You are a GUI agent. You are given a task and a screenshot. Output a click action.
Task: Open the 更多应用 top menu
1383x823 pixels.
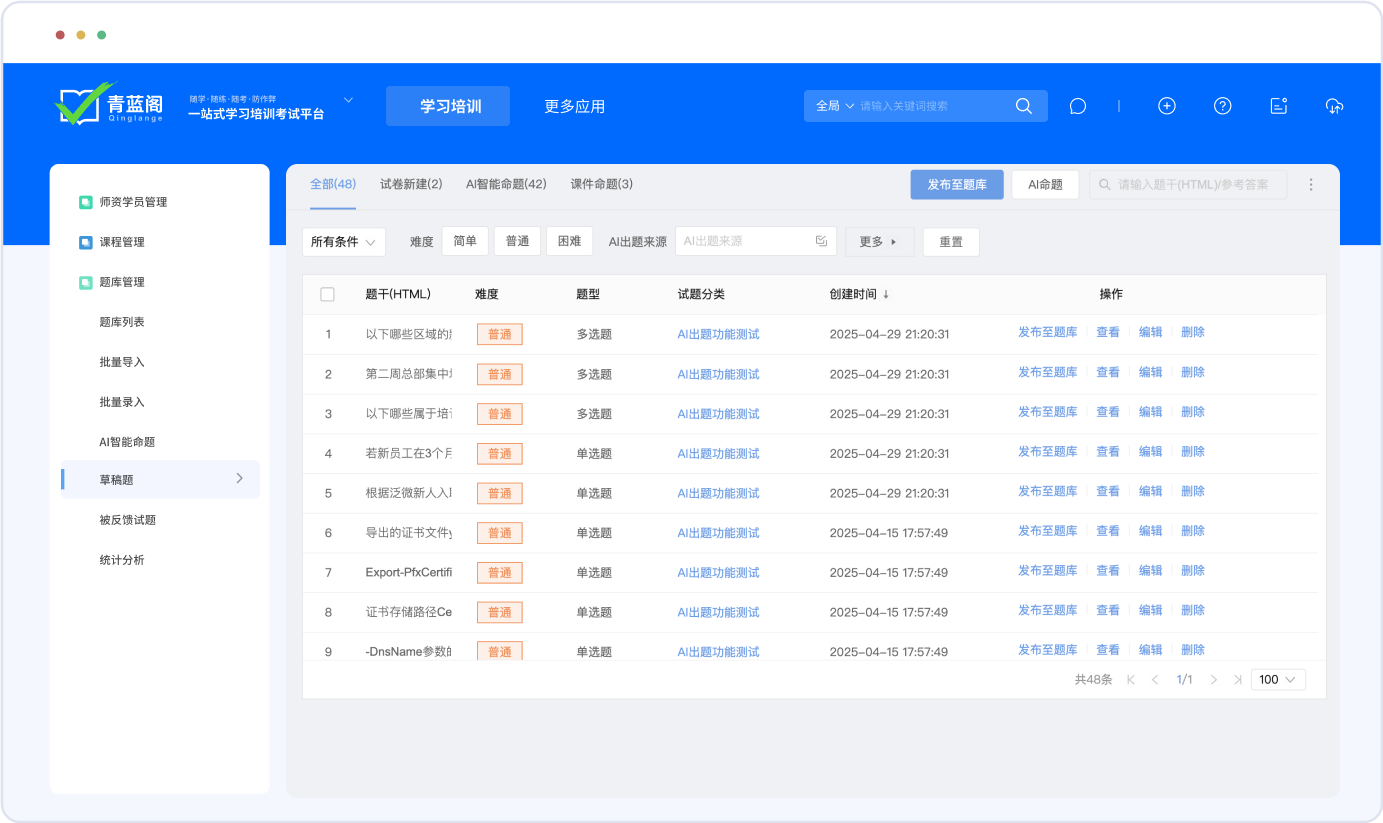[x=574, y=106]
